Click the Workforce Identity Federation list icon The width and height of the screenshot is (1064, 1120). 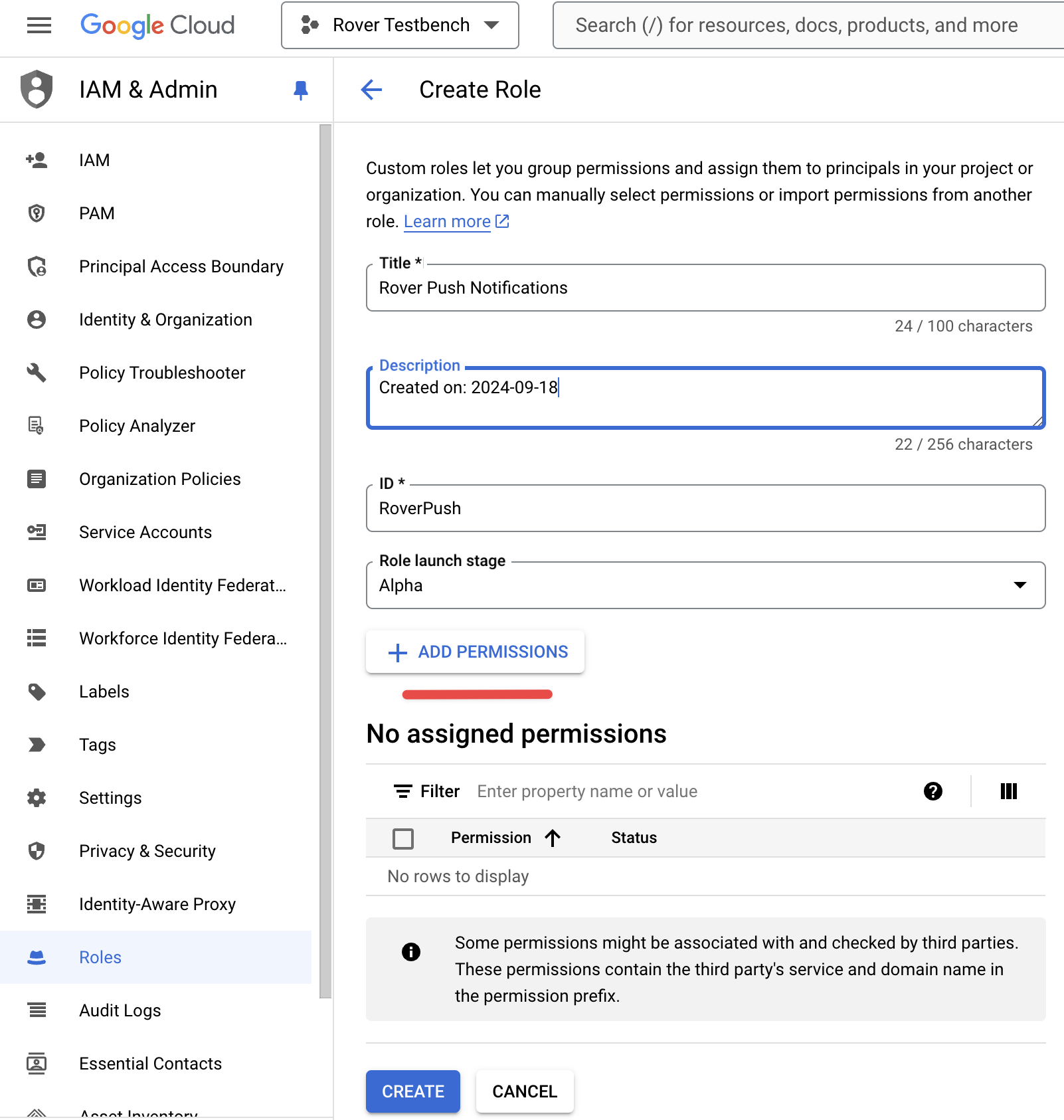pos(37,638)
